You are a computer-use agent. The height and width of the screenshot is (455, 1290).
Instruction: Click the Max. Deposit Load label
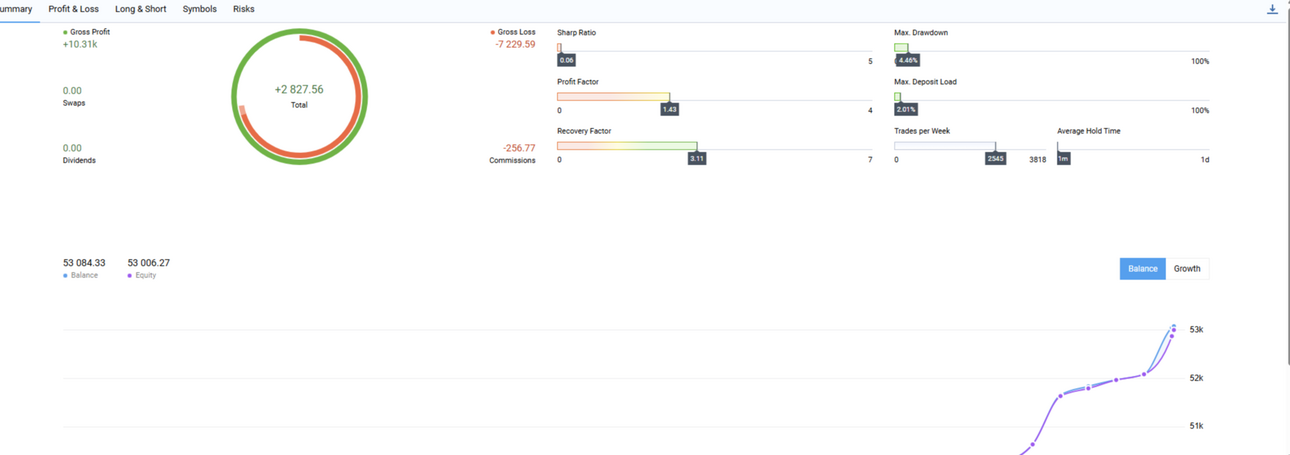(x=925, y=82)
